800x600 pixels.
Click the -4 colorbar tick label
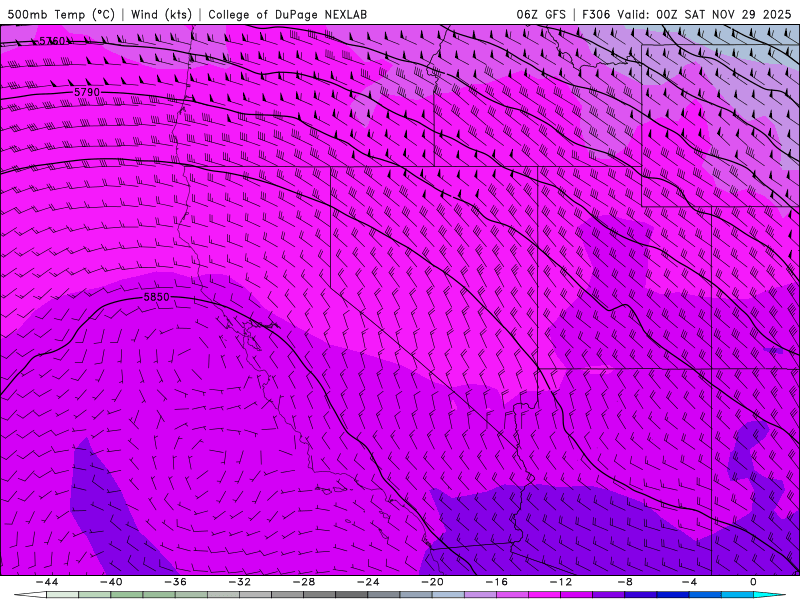pos(689,582)
